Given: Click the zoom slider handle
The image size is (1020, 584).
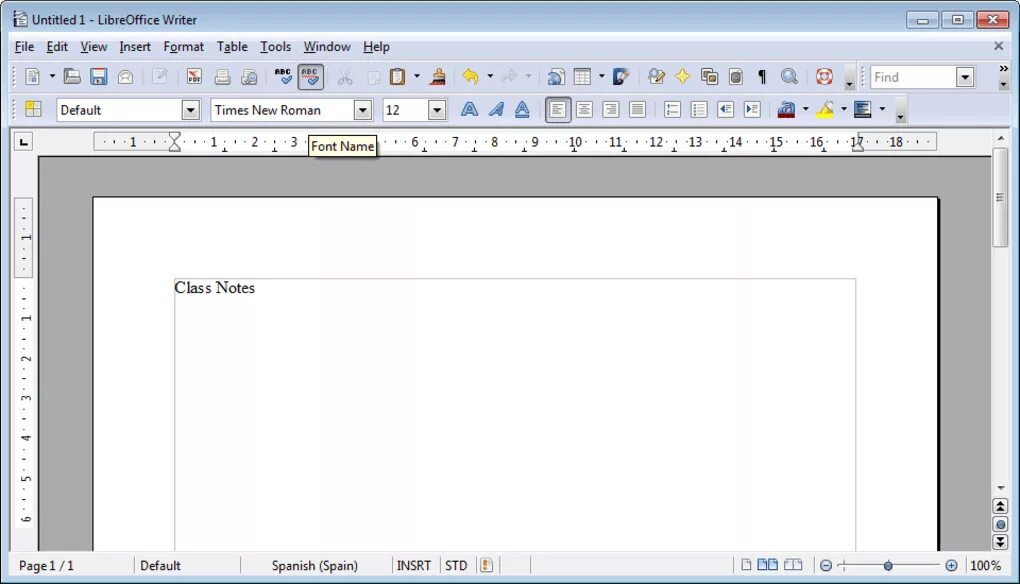Looking at the screenshot, I should (888, 566).
